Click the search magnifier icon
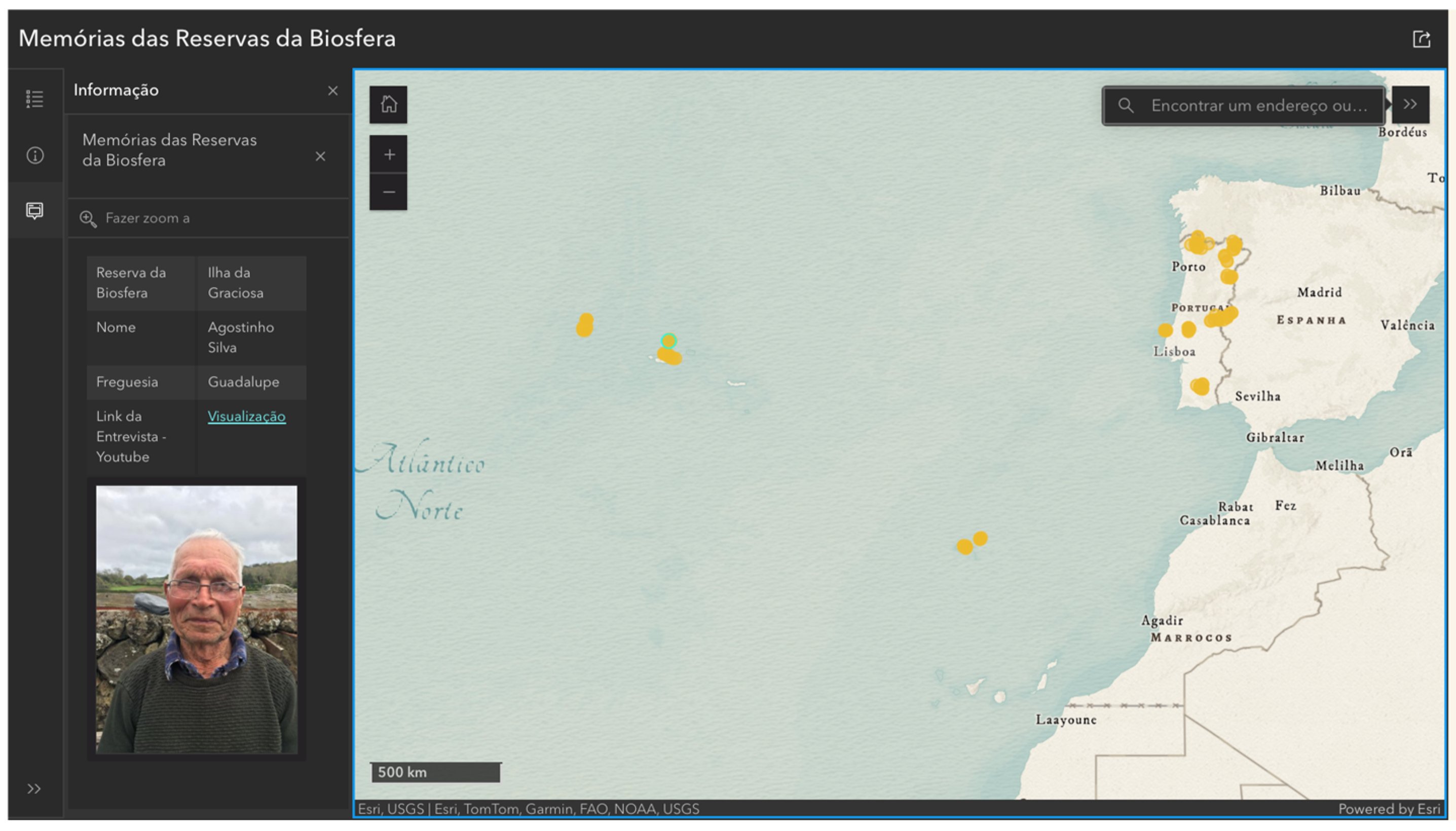 click(1125, 105)
